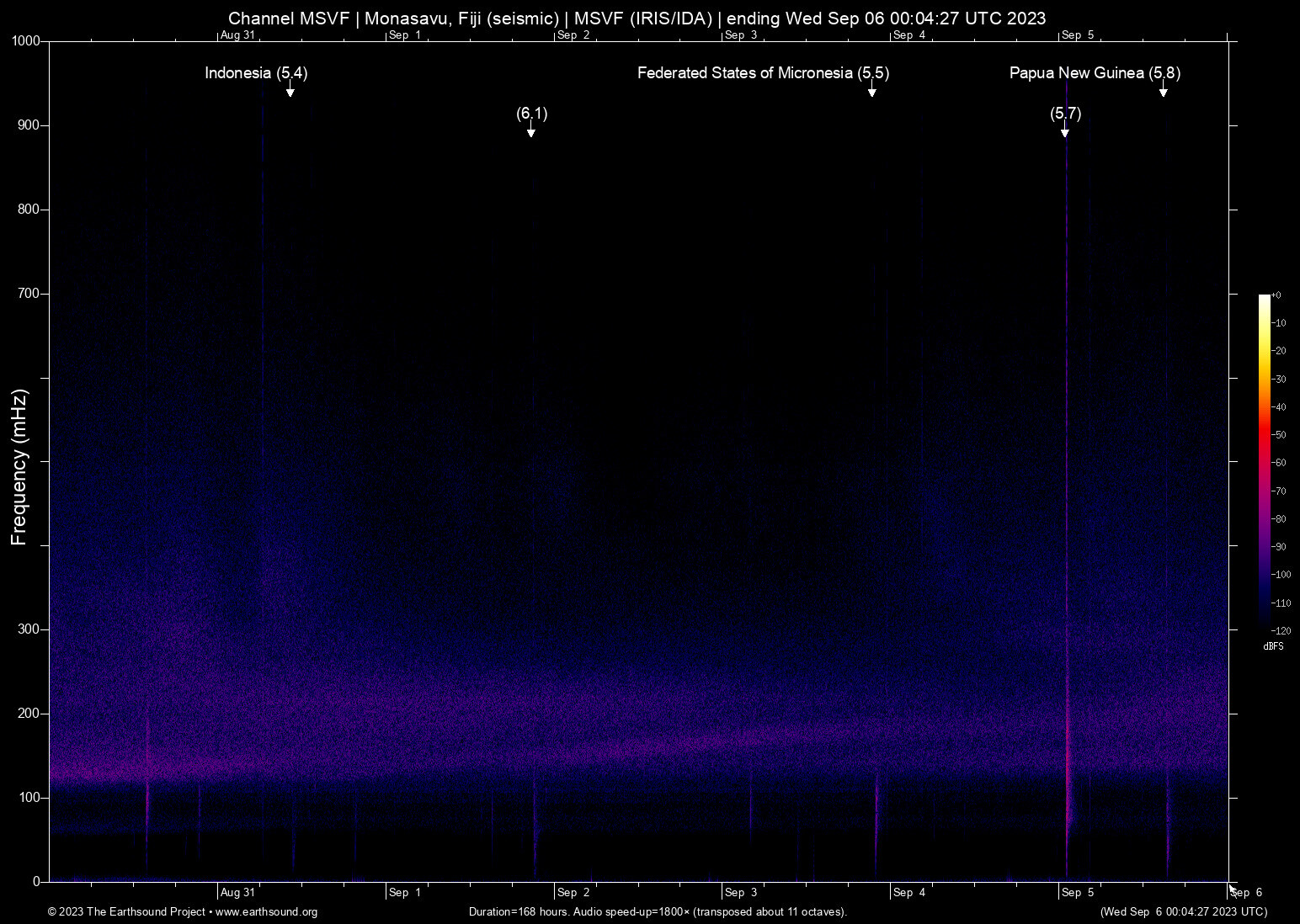Select the (6.1) earthquake arrow marker
This screenshot has width=1300, height=924.
pos(530,130)
